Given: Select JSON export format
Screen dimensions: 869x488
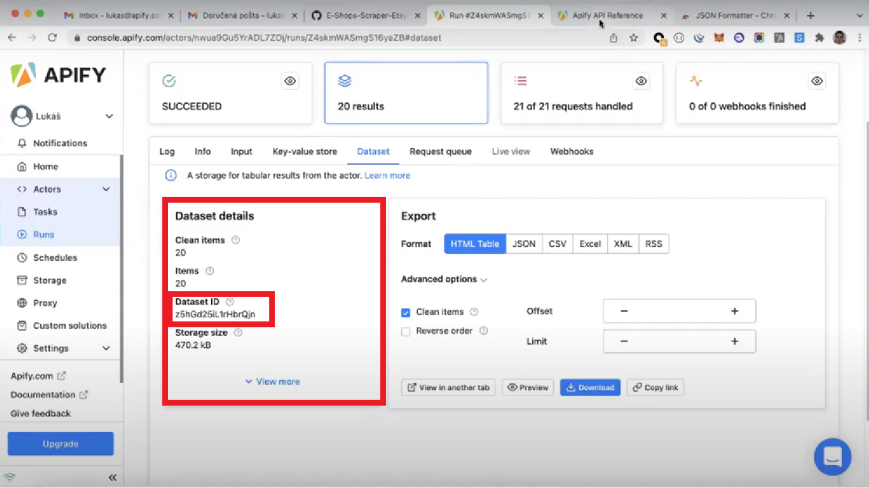Looking at the screenshot, I should point(524,244).
